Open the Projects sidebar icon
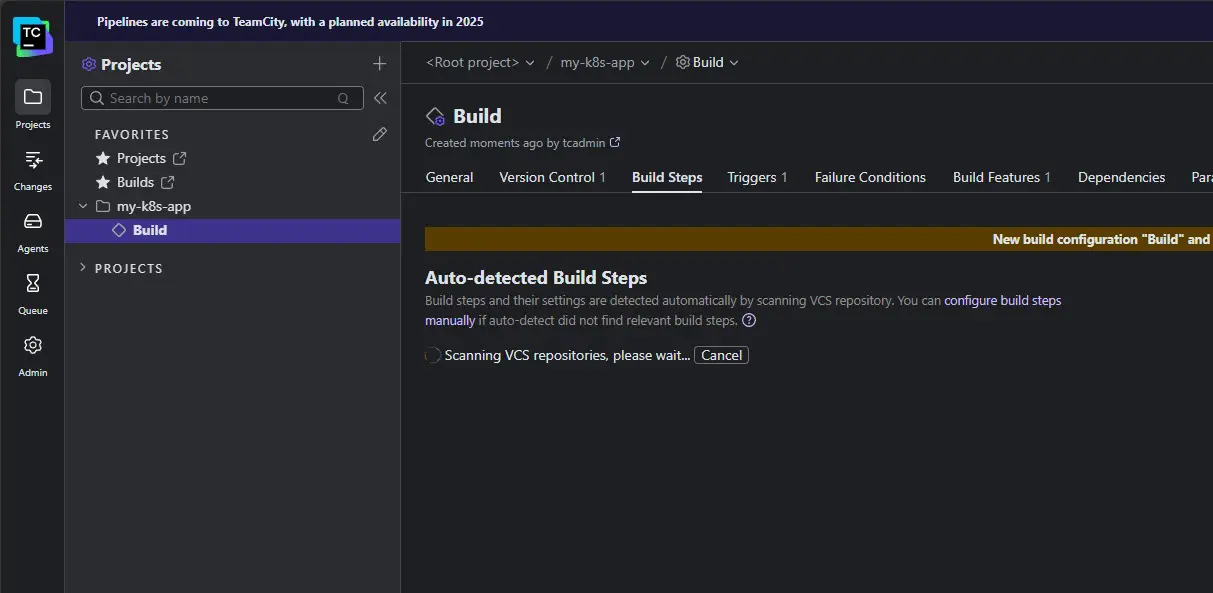The image size is (1213, 593). [x=32, y=98]
